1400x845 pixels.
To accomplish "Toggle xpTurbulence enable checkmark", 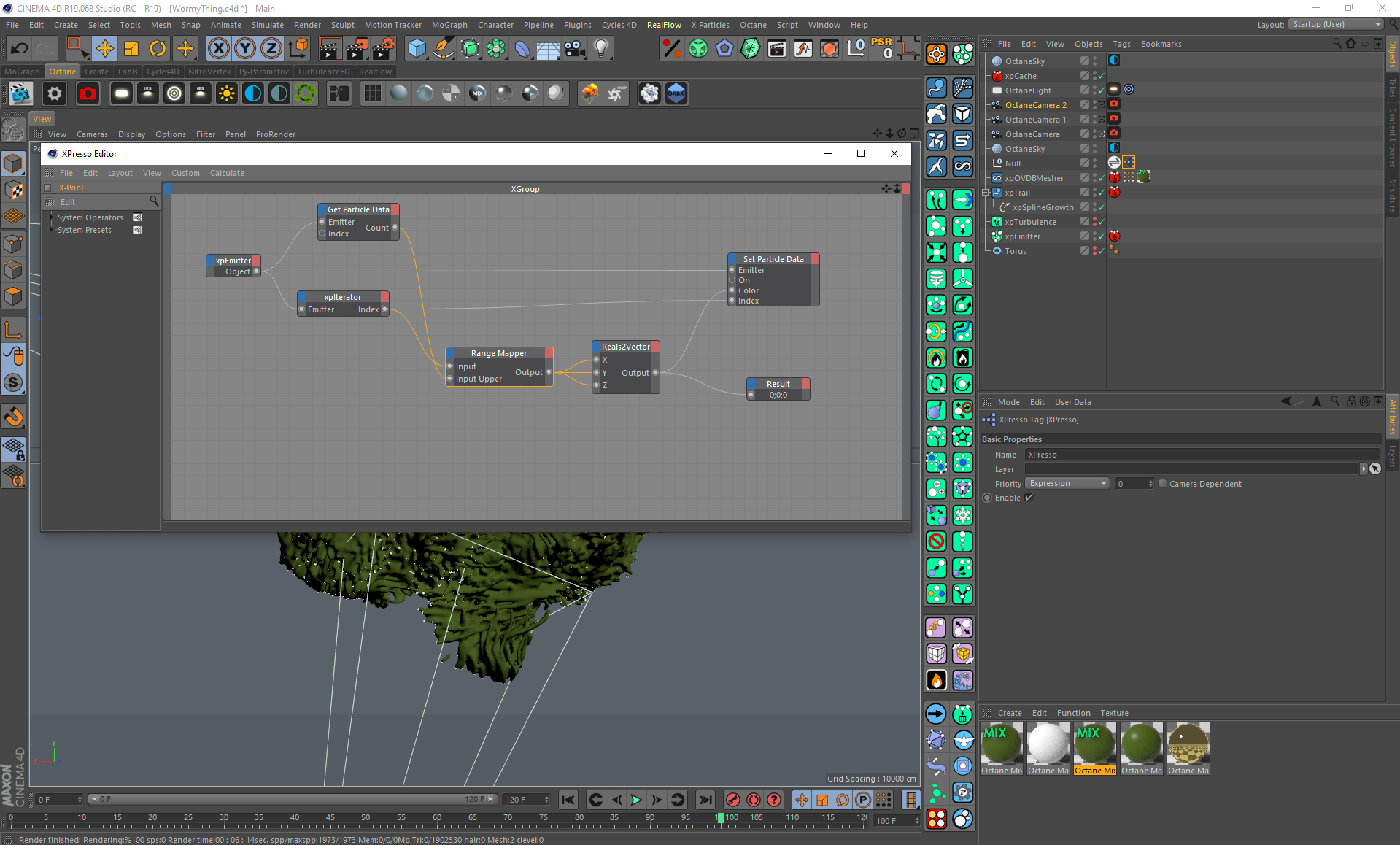I will coord(1101,222).
